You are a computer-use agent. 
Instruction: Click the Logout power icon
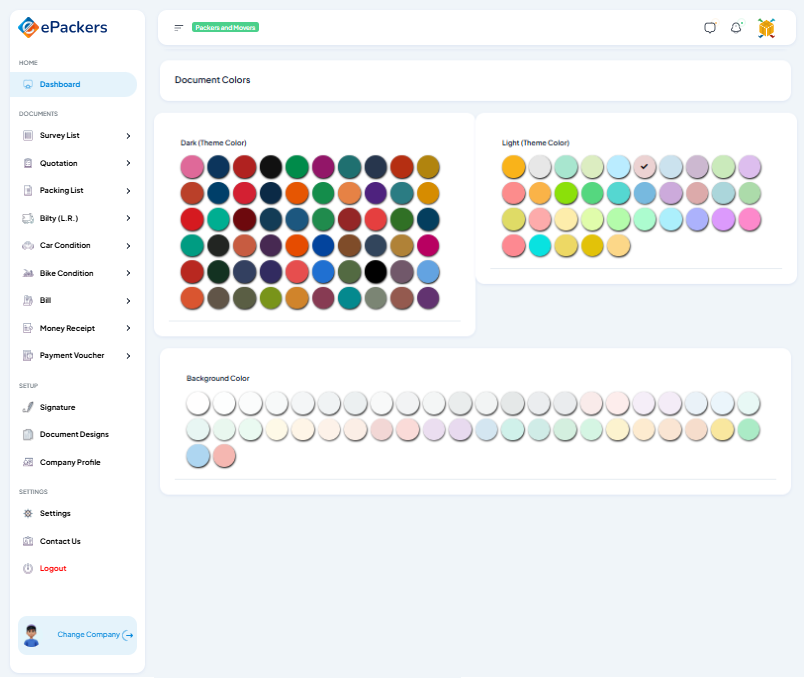[28, 568]
